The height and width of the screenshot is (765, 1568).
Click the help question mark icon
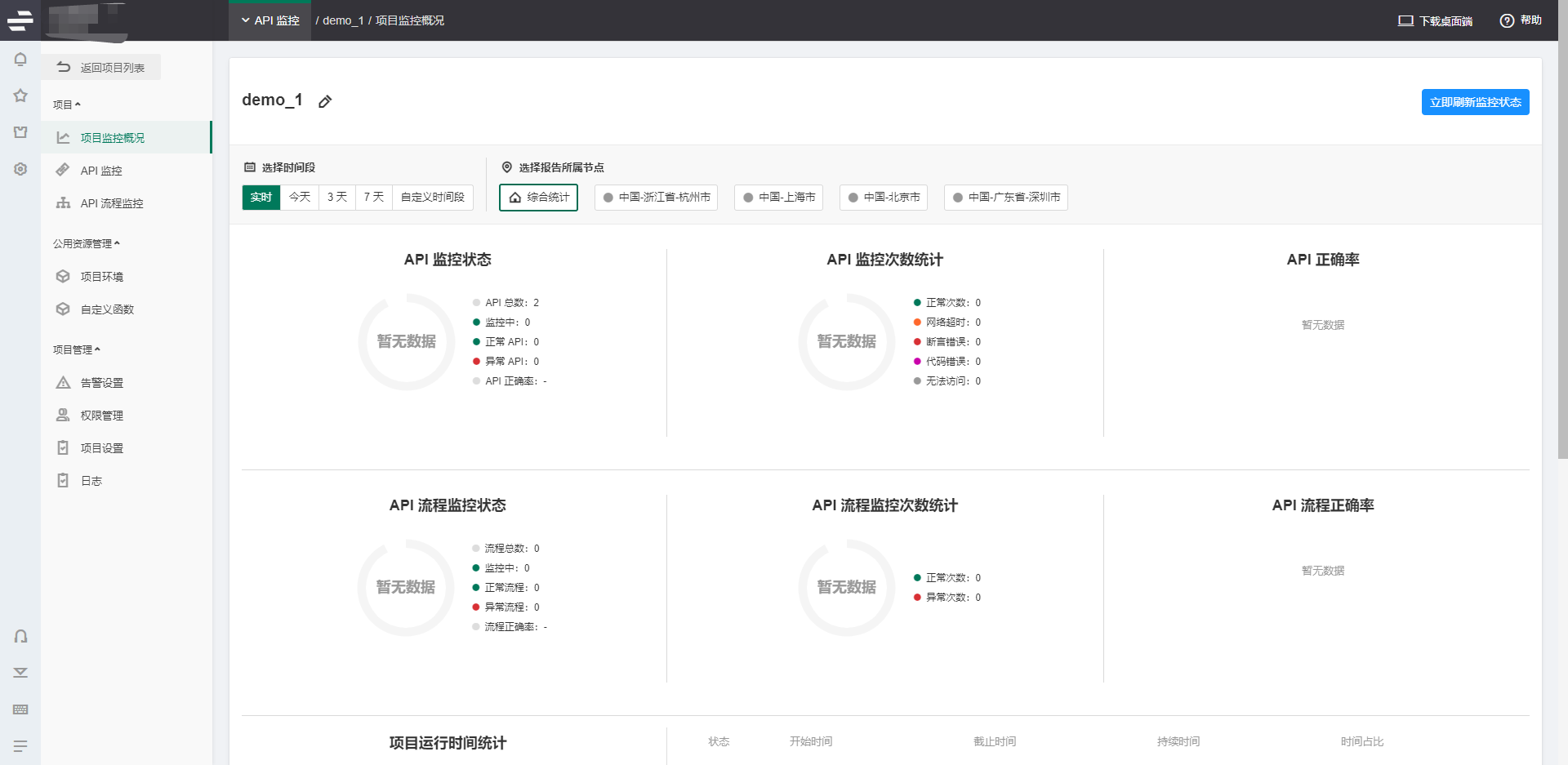(x=1507, y=20)
